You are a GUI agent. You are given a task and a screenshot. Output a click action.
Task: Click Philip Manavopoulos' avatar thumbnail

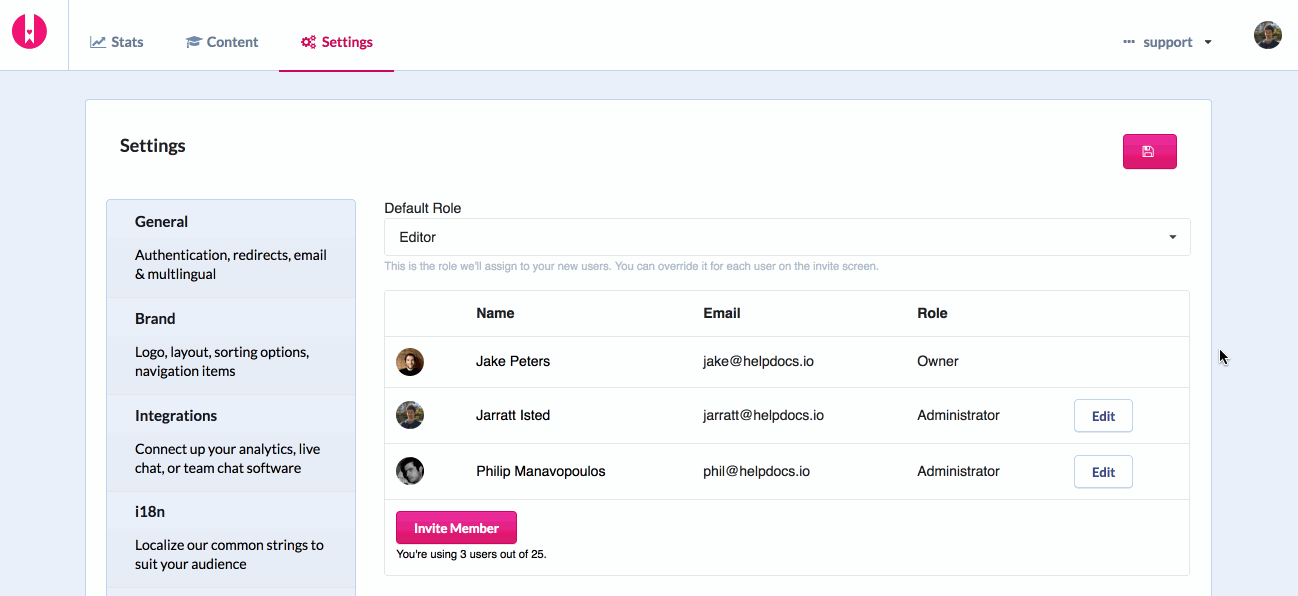(x=410, y=471)
